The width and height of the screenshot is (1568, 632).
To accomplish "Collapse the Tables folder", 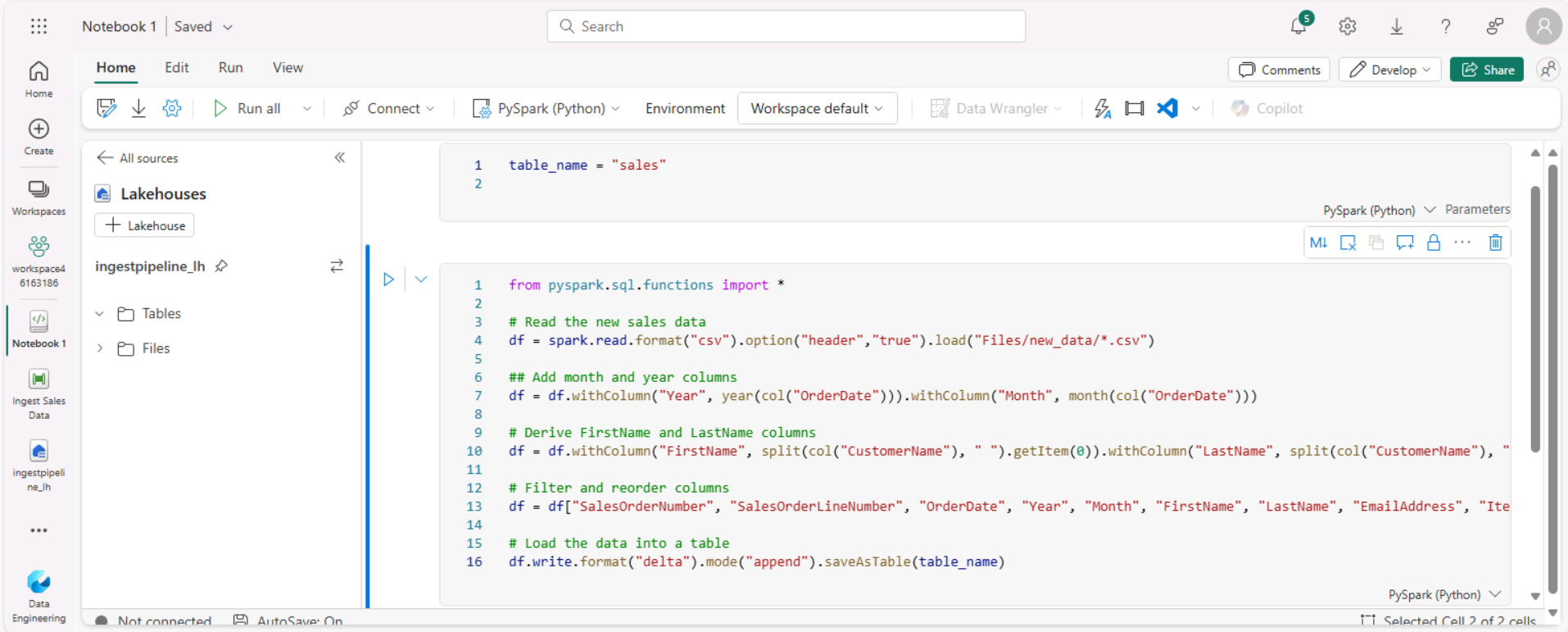I will 100,314.
